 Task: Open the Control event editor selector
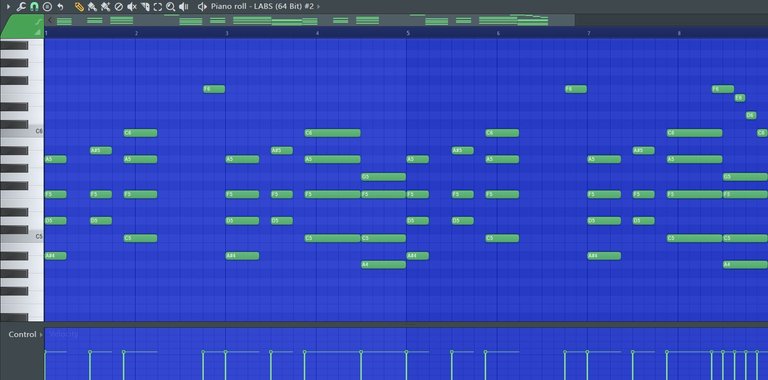(23, 334)
